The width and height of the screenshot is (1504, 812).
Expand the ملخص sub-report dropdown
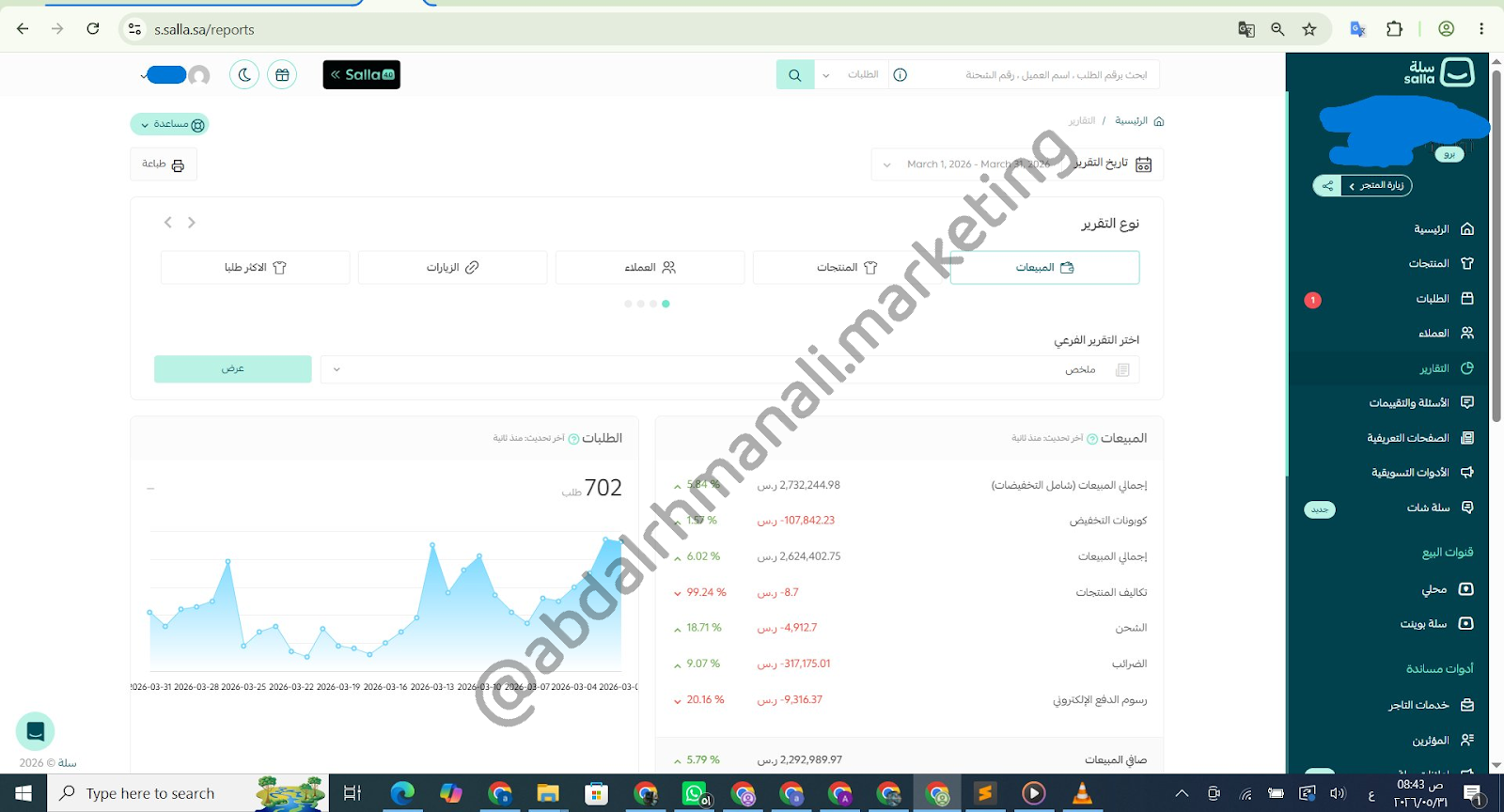[730, 369]
